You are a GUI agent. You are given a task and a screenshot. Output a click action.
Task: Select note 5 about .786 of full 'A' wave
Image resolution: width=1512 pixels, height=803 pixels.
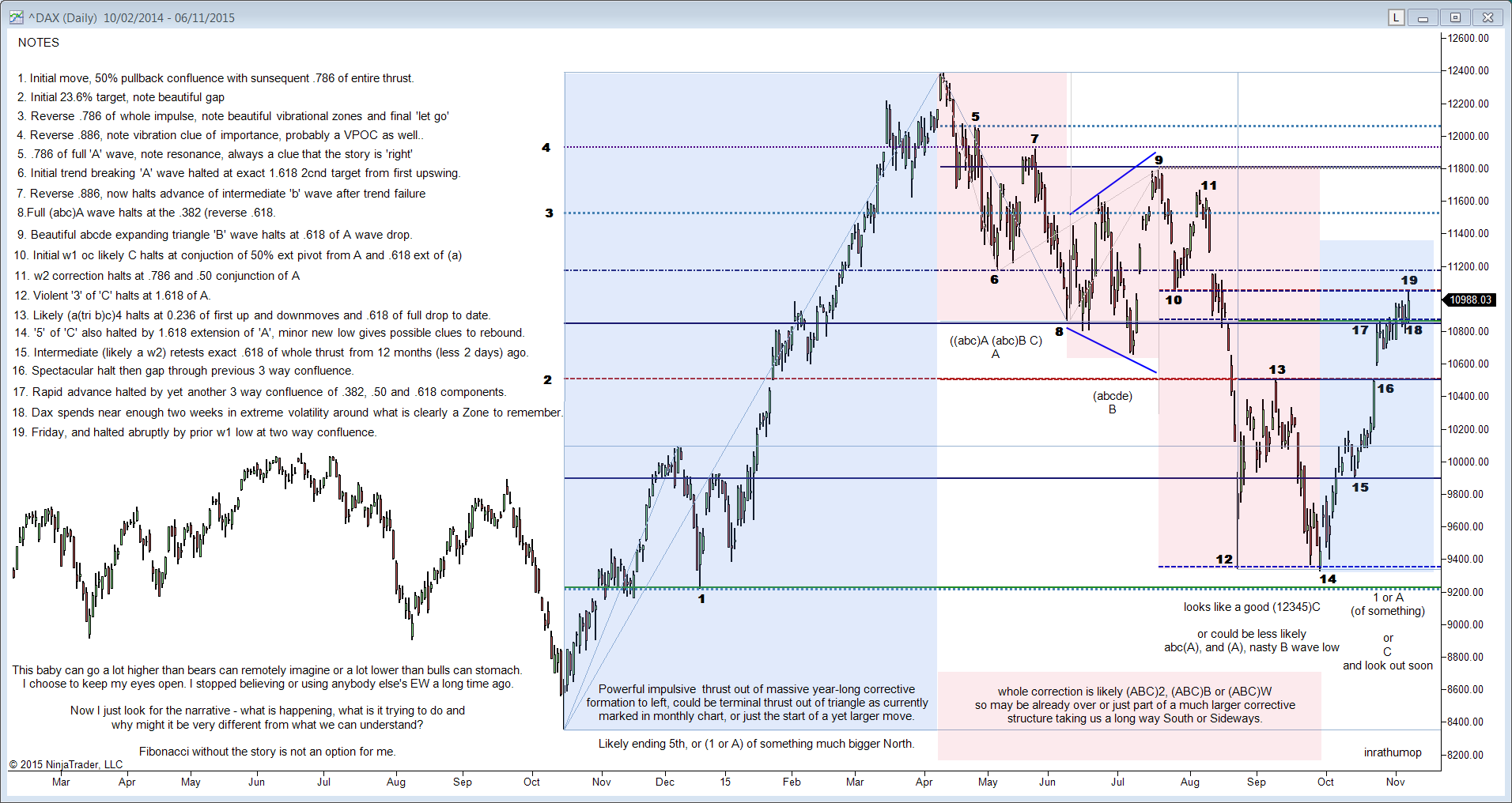tap(215, 154)
